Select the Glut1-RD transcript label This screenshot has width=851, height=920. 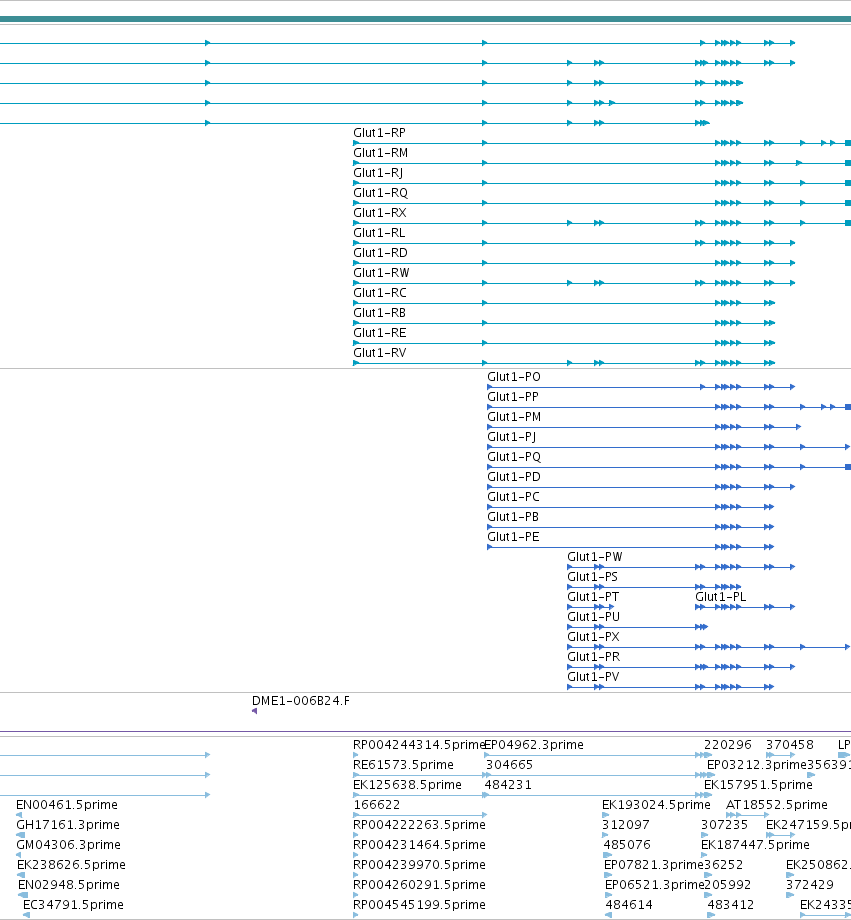380,253
